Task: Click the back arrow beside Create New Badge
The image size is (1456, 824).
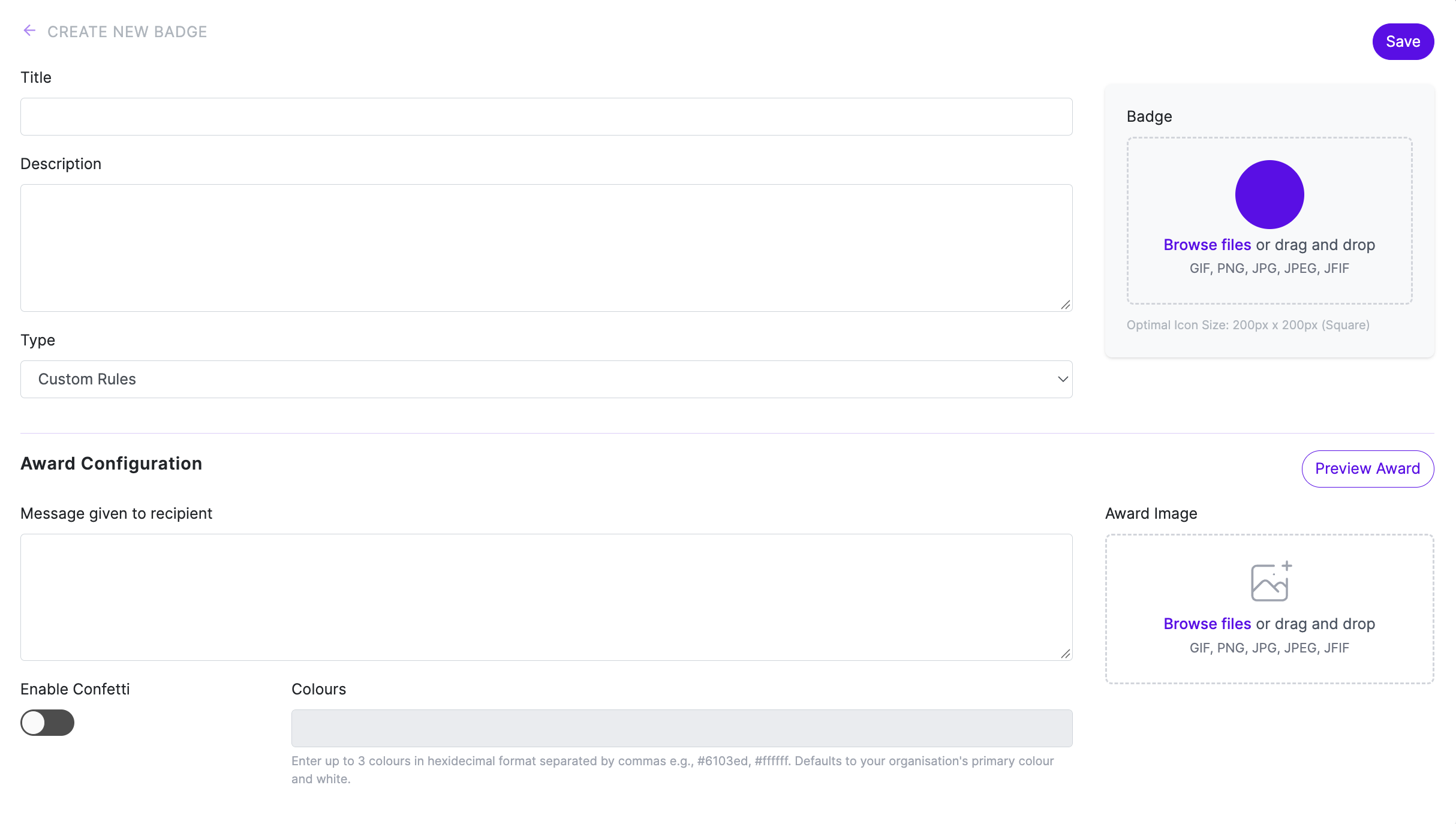Action: (29, 31)
